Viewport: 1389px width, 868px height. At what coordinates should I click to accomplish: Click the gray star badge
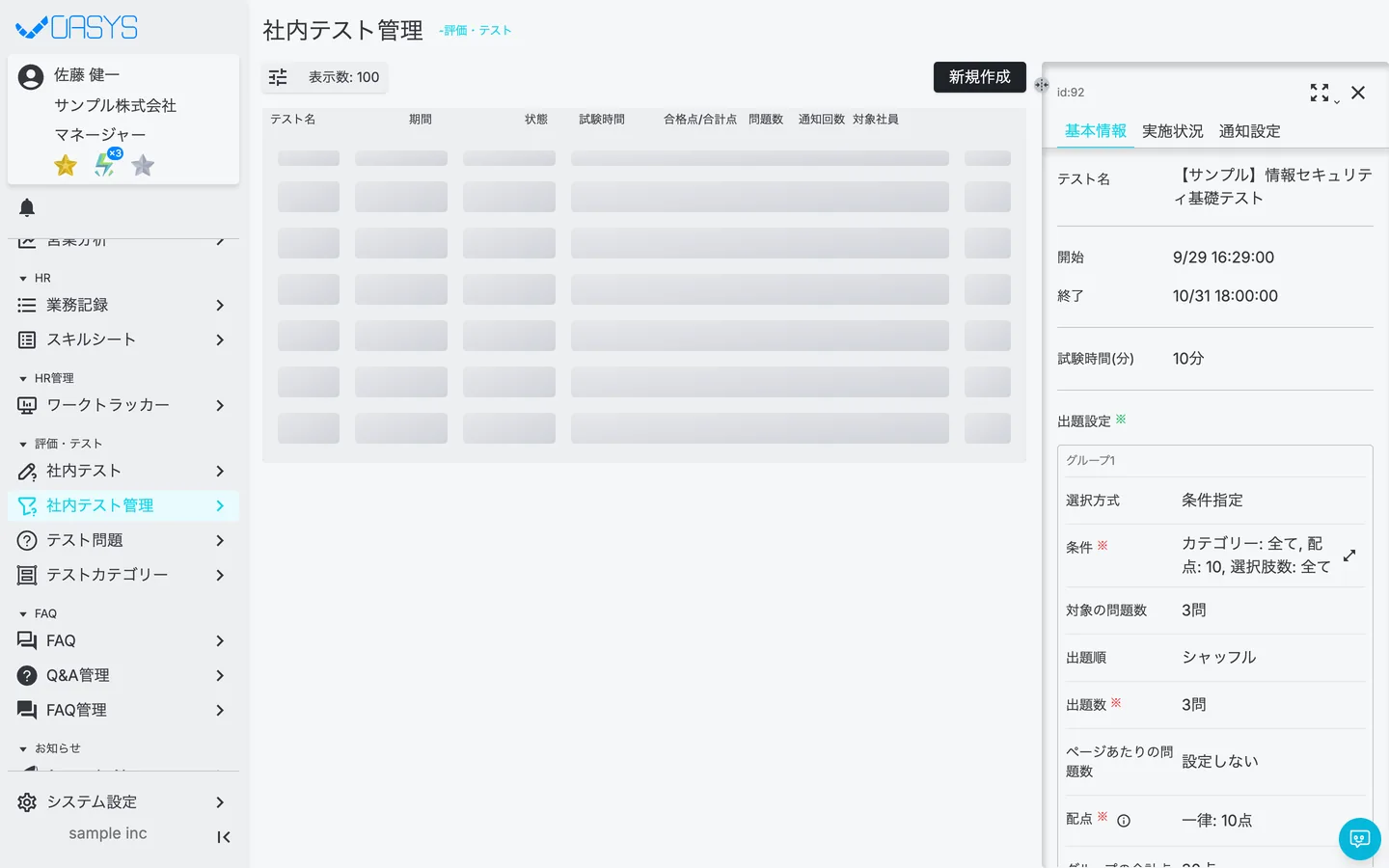[x=143, y=166]
